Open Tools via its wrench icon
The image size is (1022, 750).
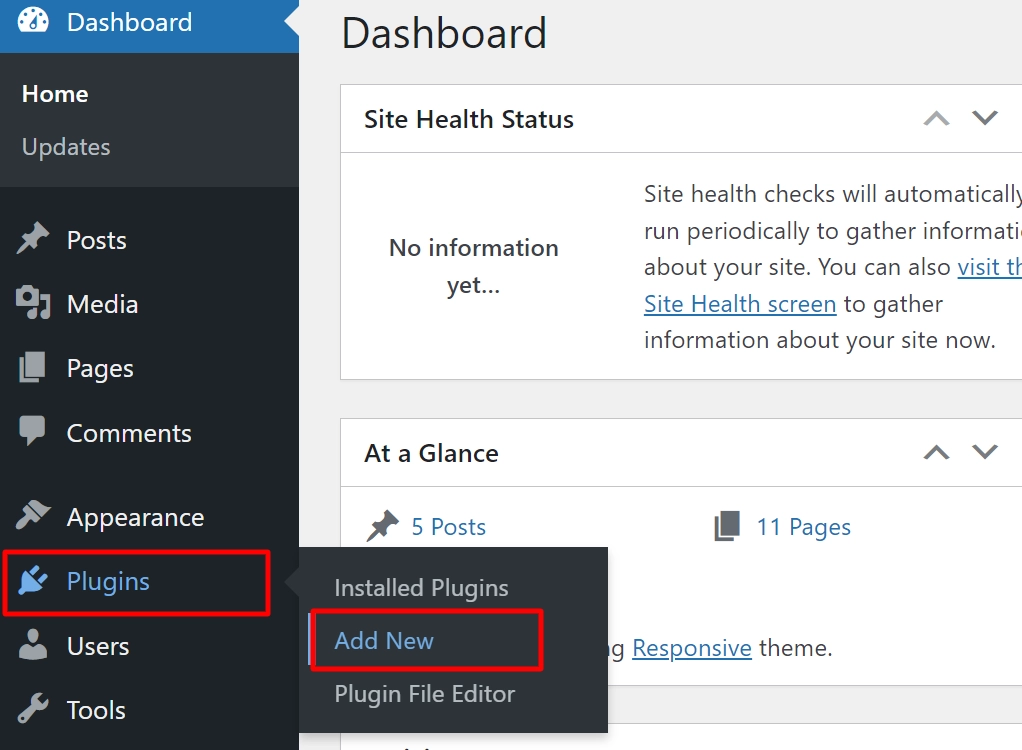(x=32, y=710)
